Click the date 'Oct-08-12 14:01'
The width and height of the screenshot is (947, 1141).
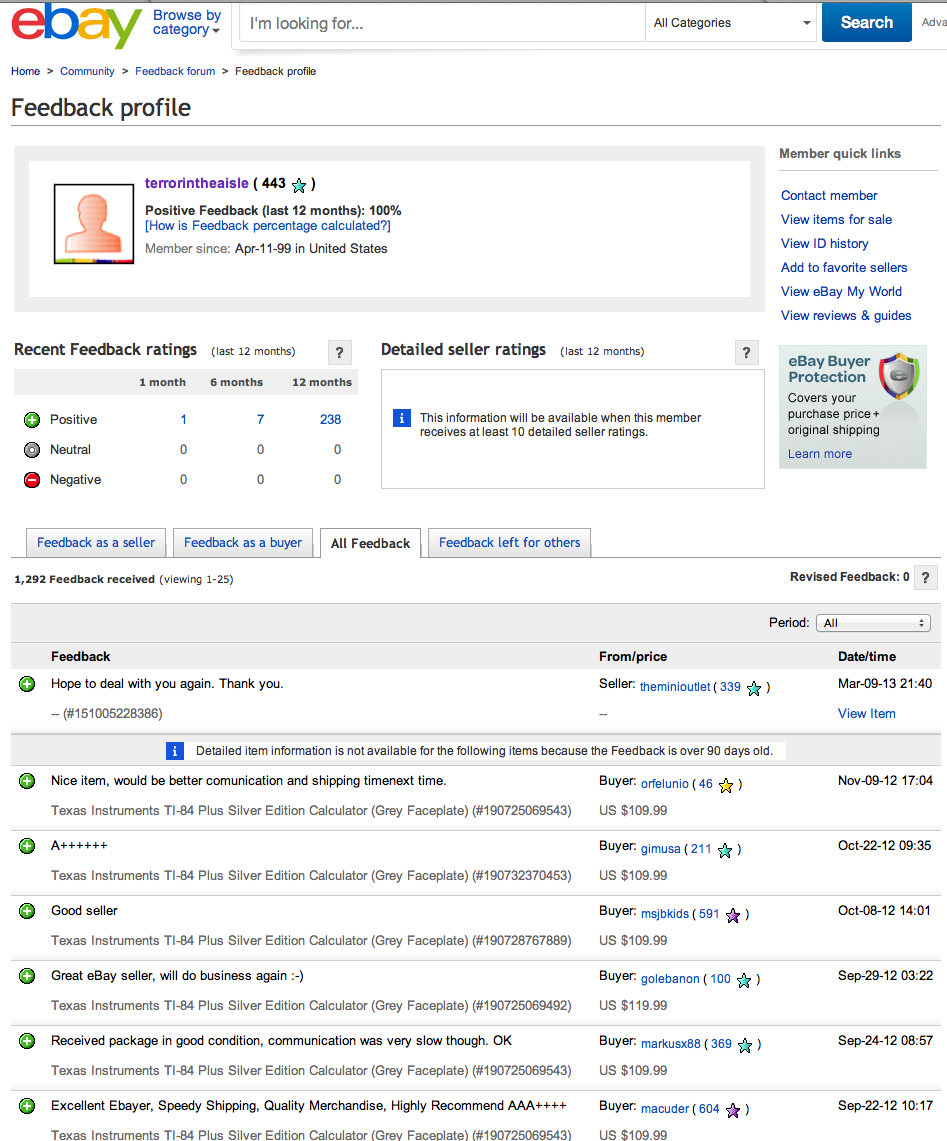pyautogui.click(x=884, y=911)
